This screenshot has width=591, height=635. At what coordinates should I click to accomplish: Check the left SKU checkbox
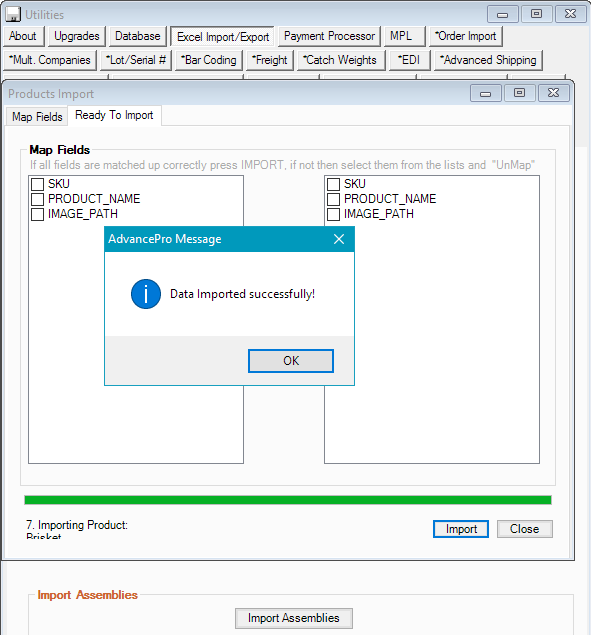pos(37,184)
